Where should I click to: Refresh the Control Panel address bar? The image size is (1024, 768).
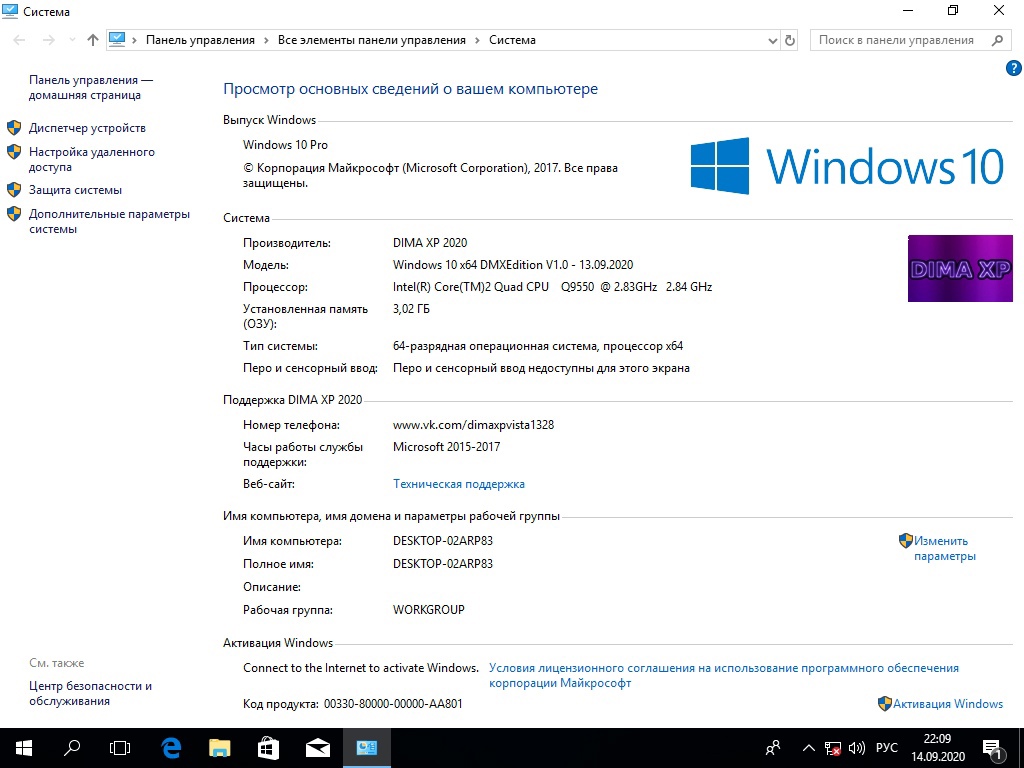click(x=790, y=40)
